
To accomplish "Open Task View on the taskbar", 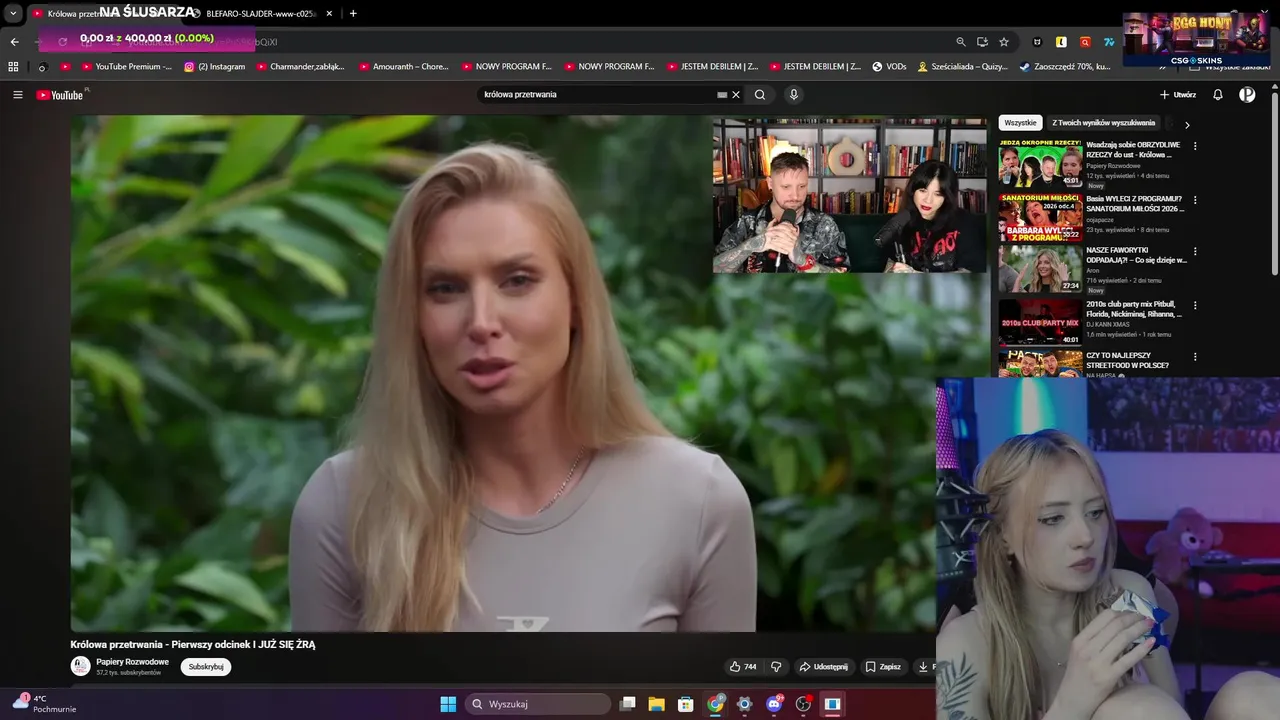I will [628, 704].
